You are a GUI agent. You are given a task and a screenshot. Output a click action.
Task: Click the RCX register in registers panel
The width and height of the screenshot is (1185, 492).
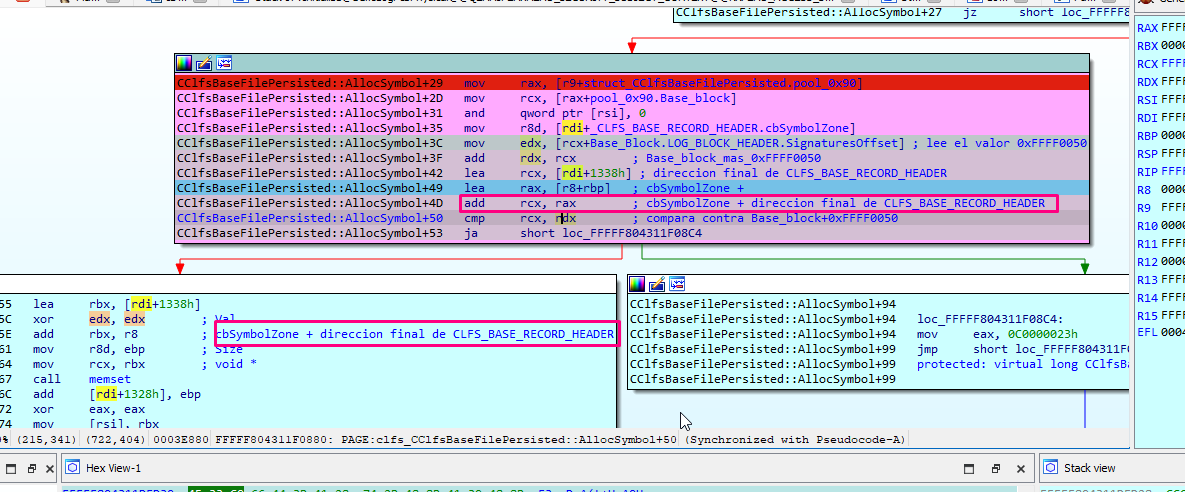1148,63
